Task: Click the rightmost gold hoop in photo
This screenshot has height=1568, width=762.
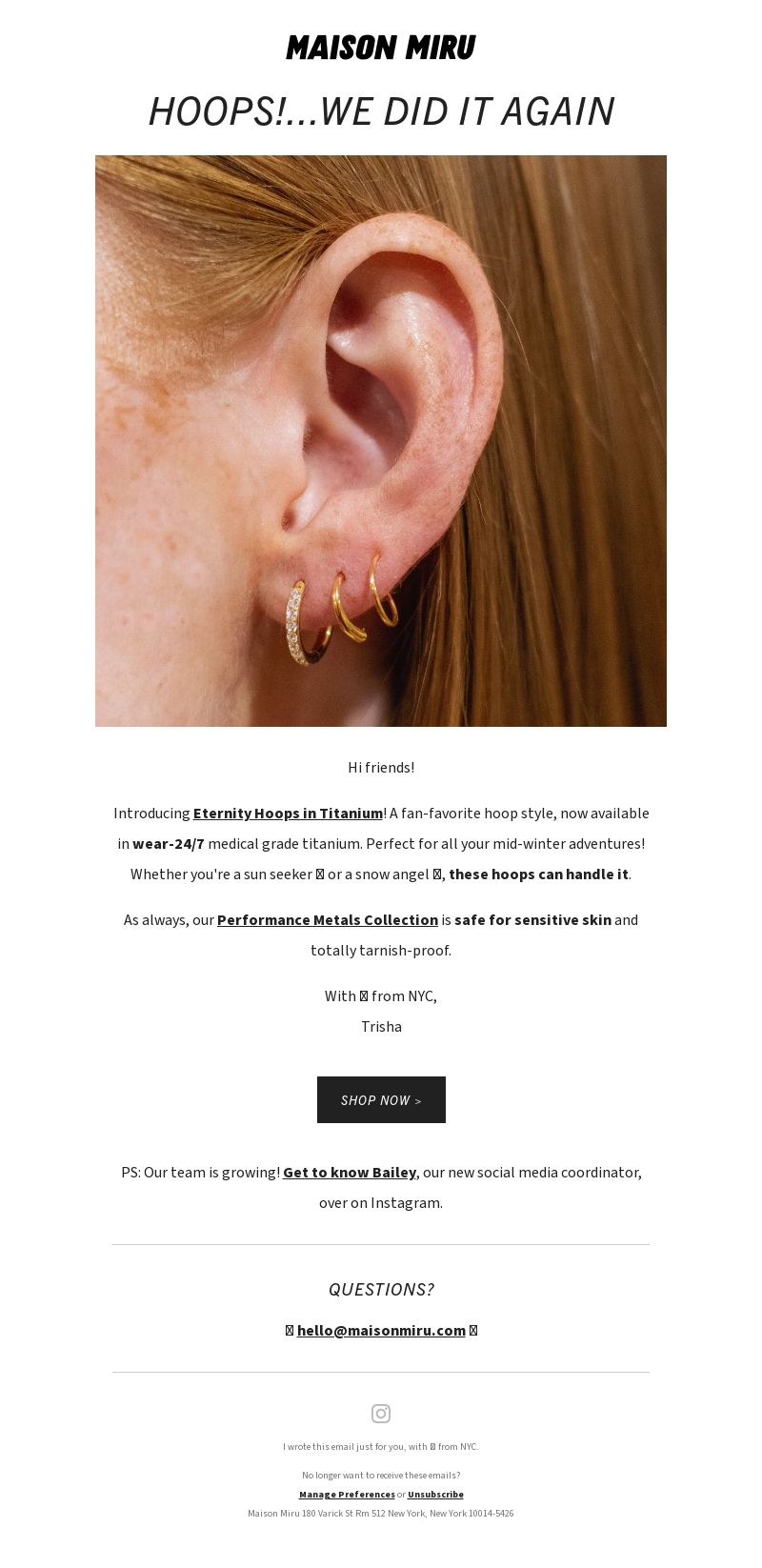Action: [382, 591]
